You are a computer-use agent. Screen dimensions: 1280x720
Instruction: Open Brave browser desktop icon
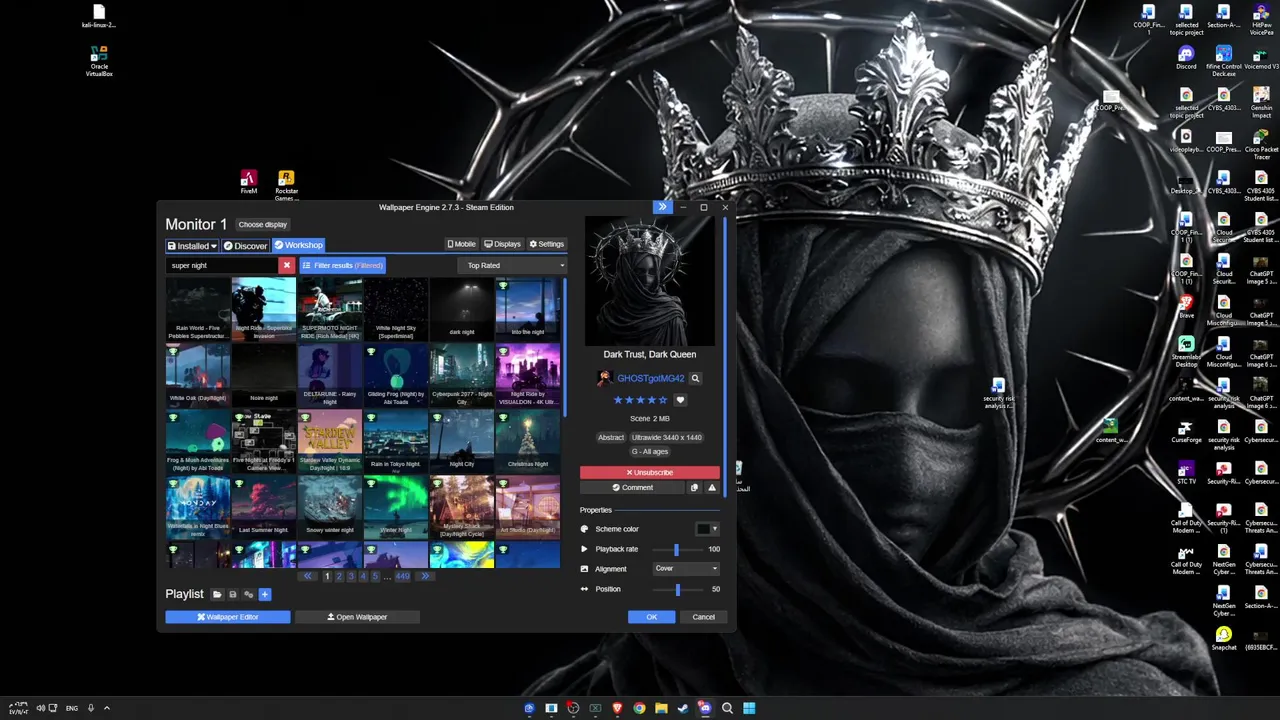click(1186, 306)
